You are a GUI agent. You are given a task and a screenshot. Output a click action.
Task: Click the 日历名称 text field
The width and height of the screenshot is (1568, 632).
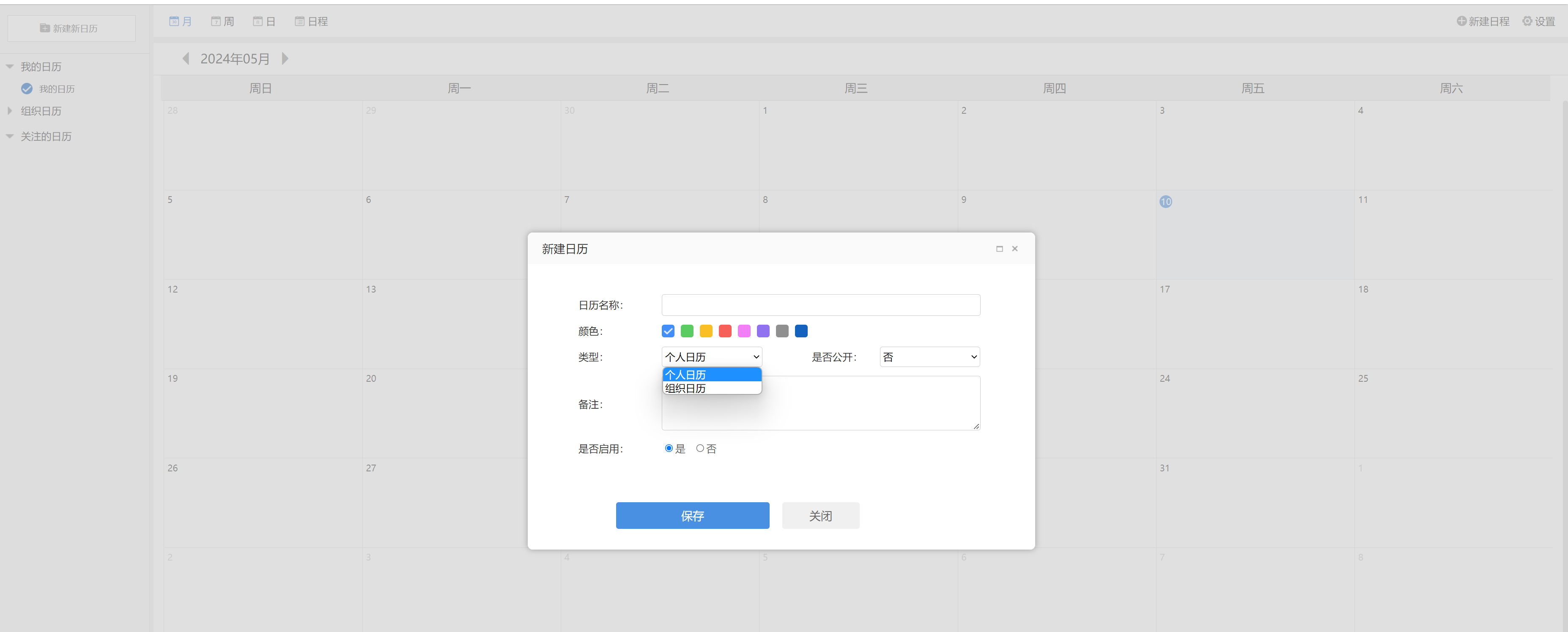[x=820, y=305]
